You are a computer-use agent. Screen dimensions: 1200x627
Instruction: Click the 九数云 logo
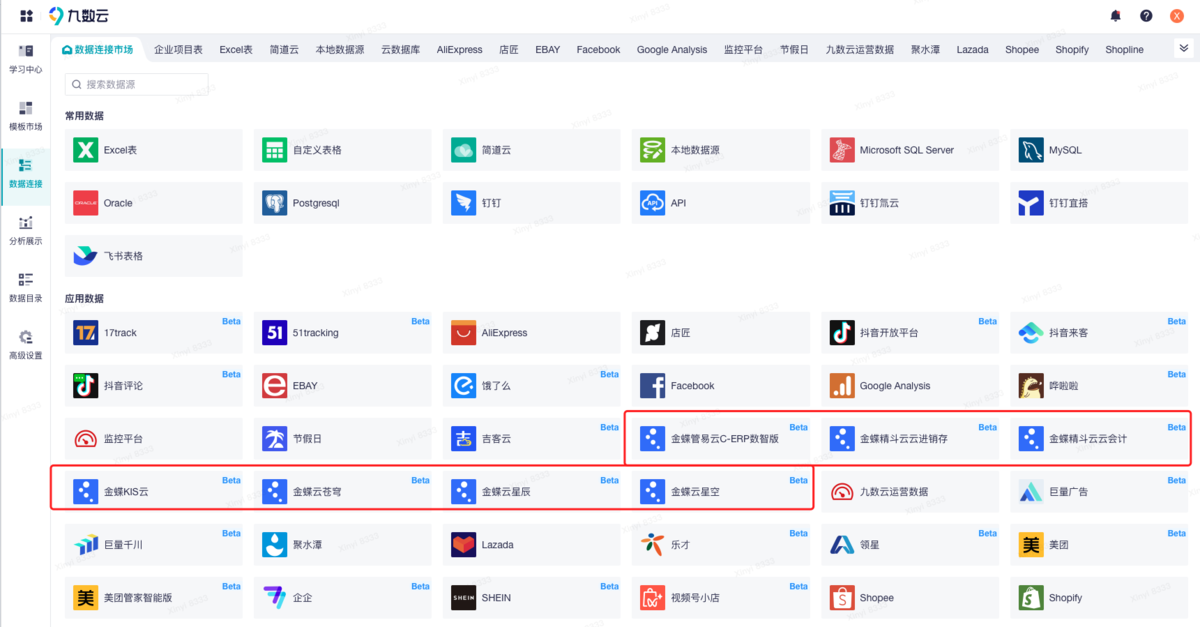click(79, 16)
